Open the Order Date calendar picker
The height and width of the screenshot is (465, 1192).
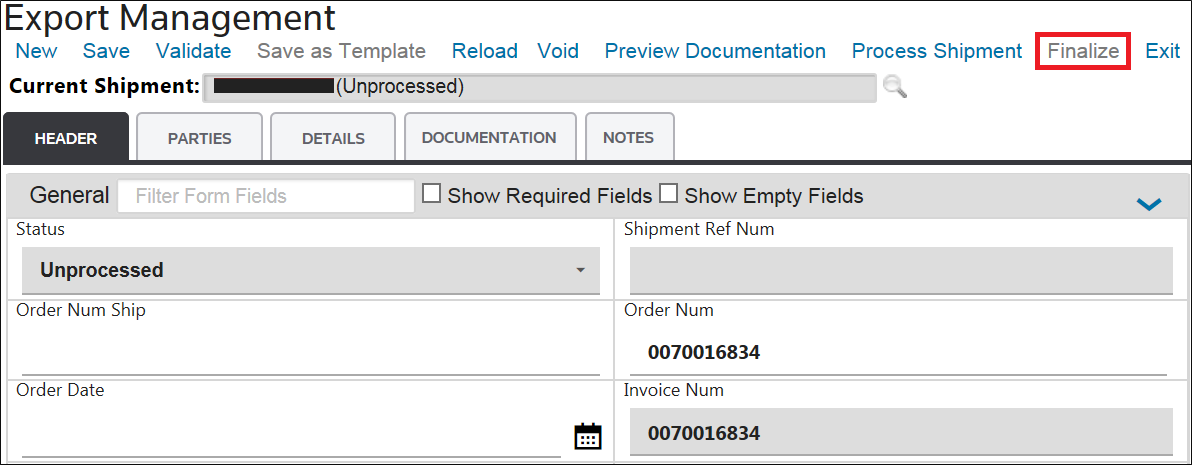point(587,436)
